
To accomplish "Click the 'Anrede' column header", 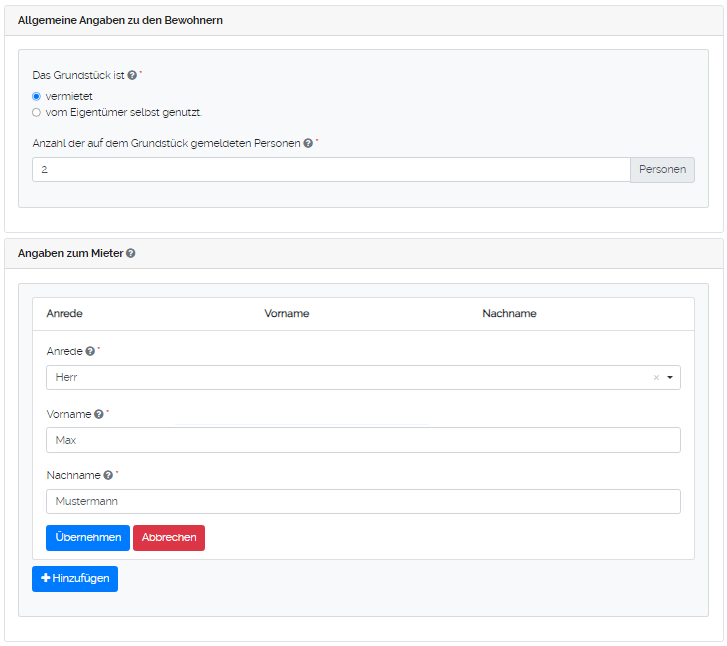I will [x=64, y=314].
